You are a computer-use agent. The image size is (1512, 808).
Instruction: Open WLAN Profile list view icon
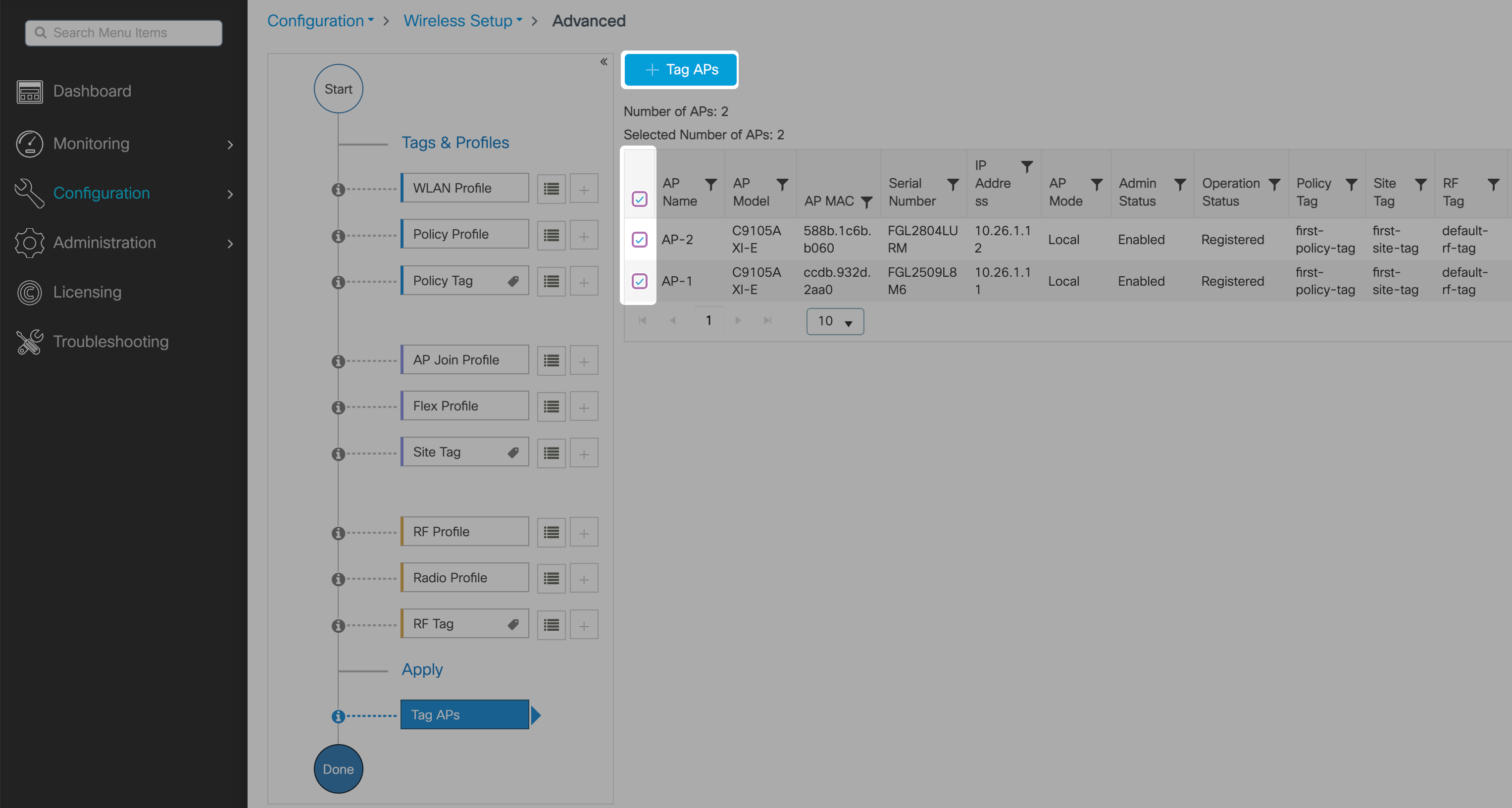pyautogui.click(x=551, y=189)
